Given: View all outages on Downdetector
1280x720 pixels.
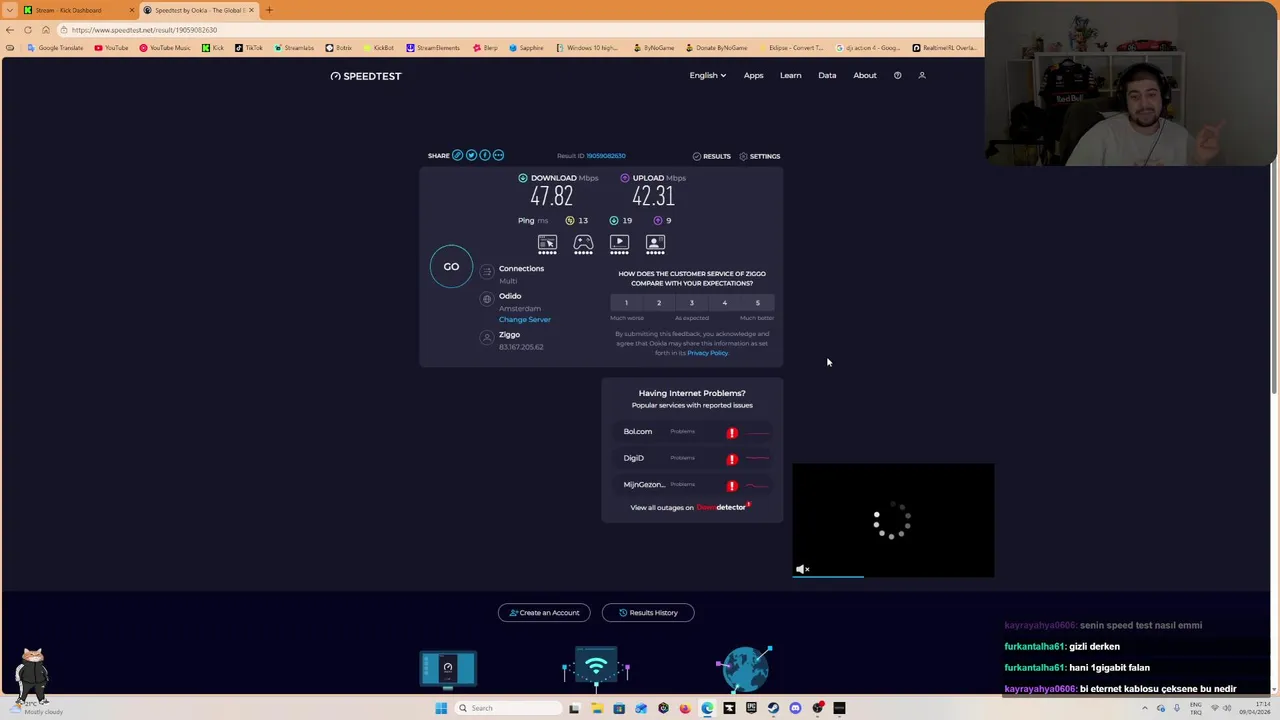Looking at the screenshot, I should (690, 507).
